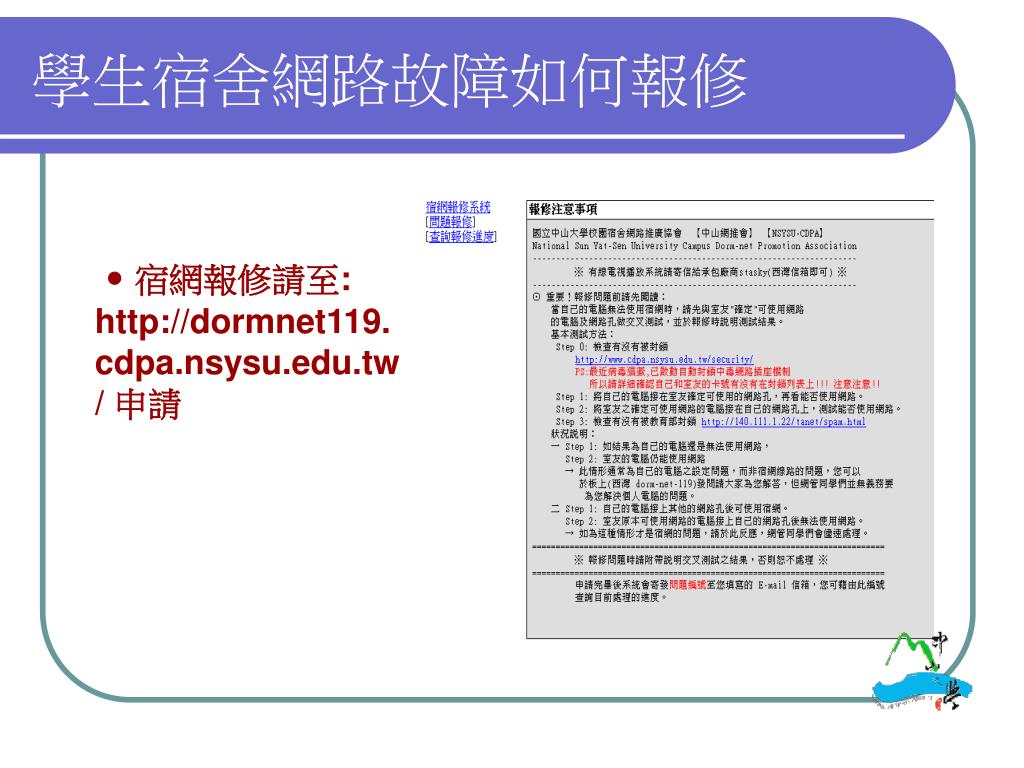Click the Step 0 檢查有沒有被封鎖 line
This screenshot has height=768, width=1024.
(x=612, y=347)
